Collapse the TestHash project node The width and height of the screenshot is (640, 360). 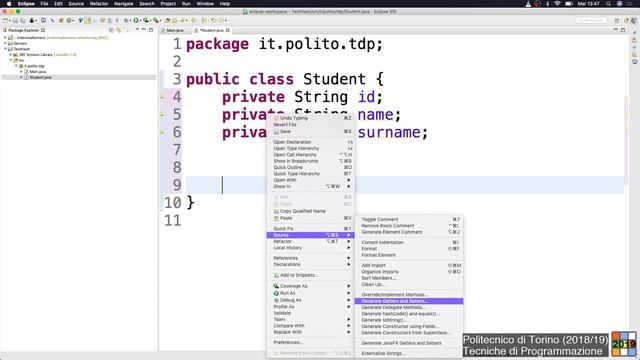click(x=5, y=49)
